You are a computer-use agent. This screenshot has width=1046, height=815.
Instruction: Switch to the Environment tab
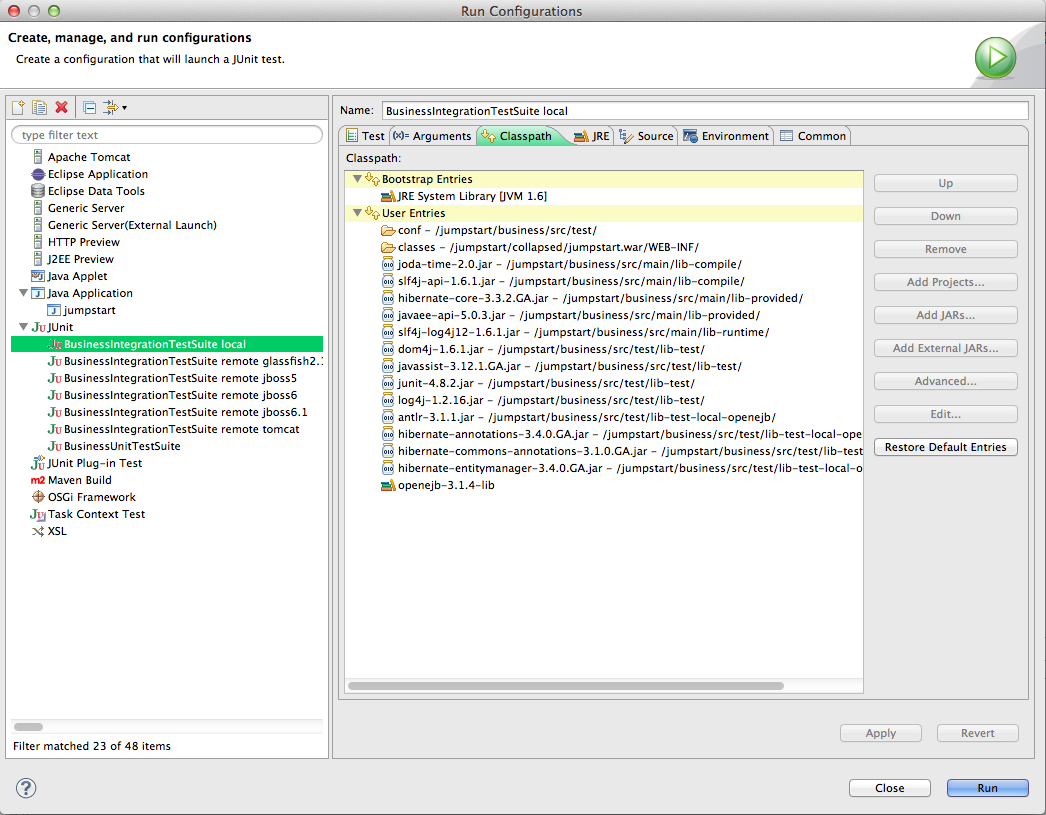pos(727,136)
